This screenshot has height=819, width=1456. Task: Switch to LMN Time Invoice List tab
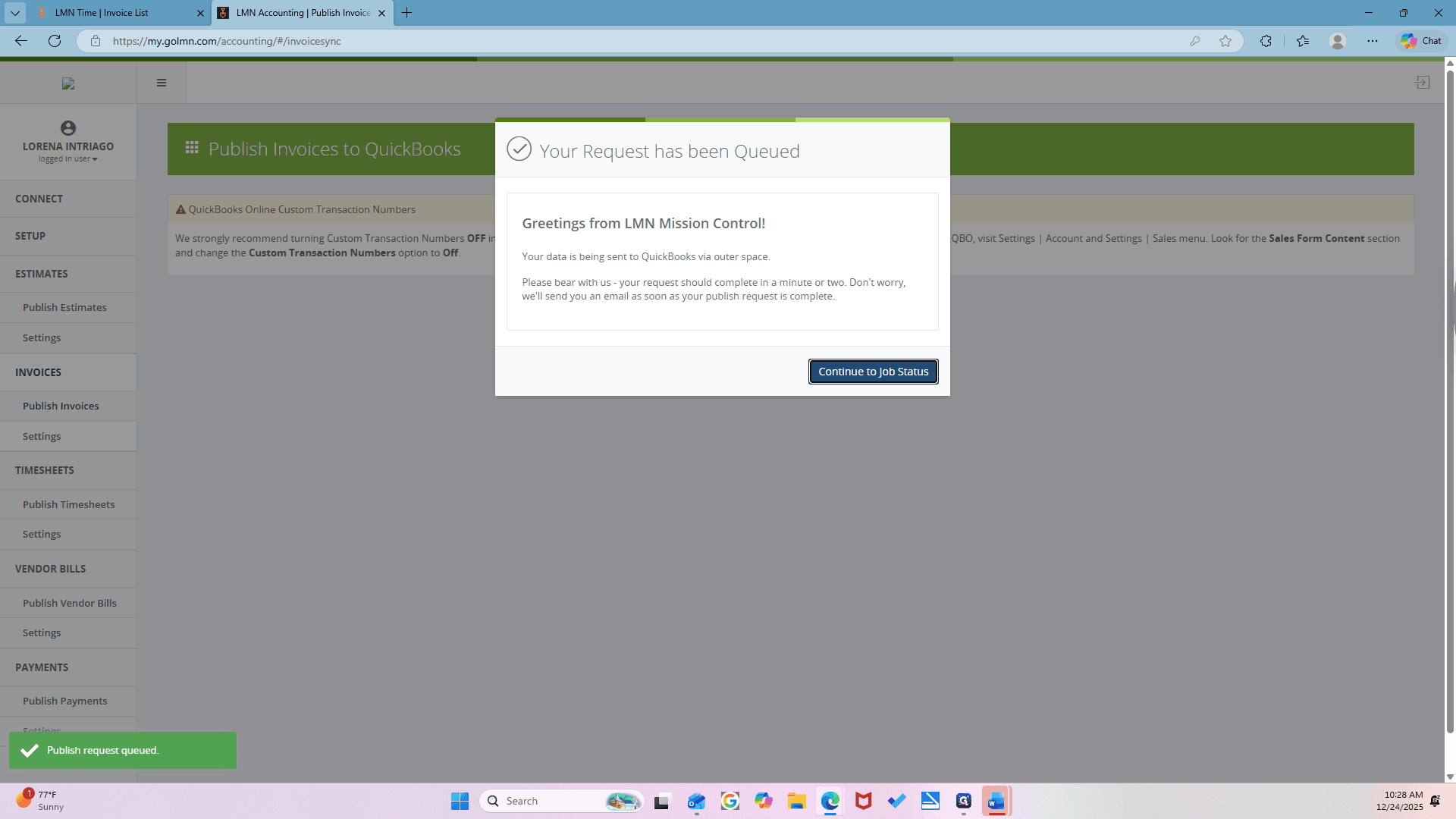coord(120,13)
